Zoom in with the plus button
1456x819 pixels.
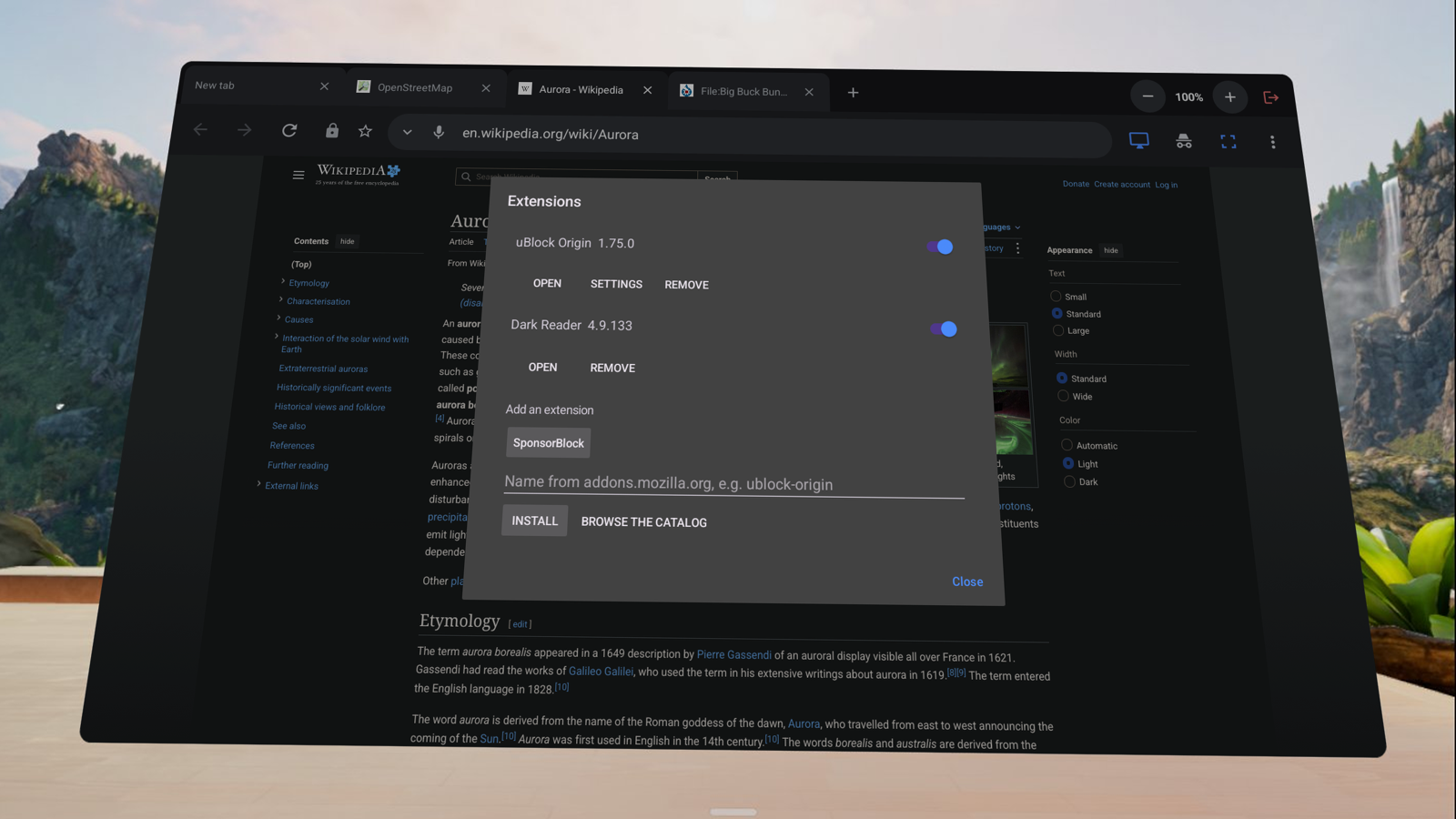point(1229,96)
